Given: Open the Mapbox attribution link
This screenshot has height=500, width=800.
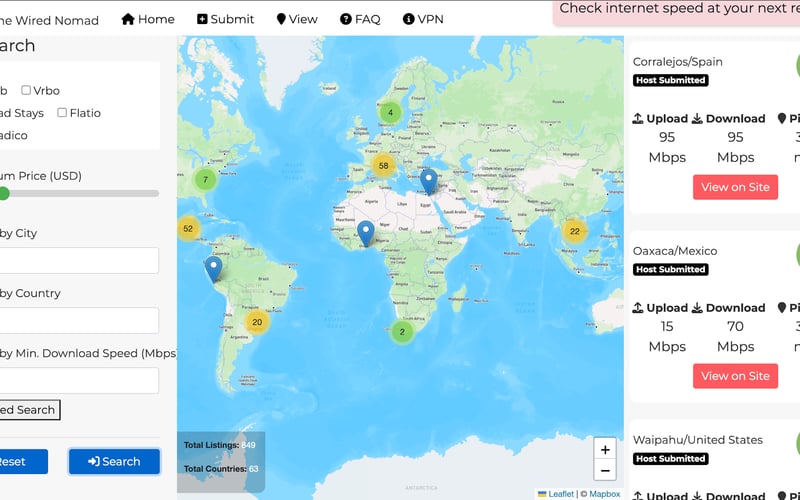Looking at the screenshot, I should click(605, 494).
